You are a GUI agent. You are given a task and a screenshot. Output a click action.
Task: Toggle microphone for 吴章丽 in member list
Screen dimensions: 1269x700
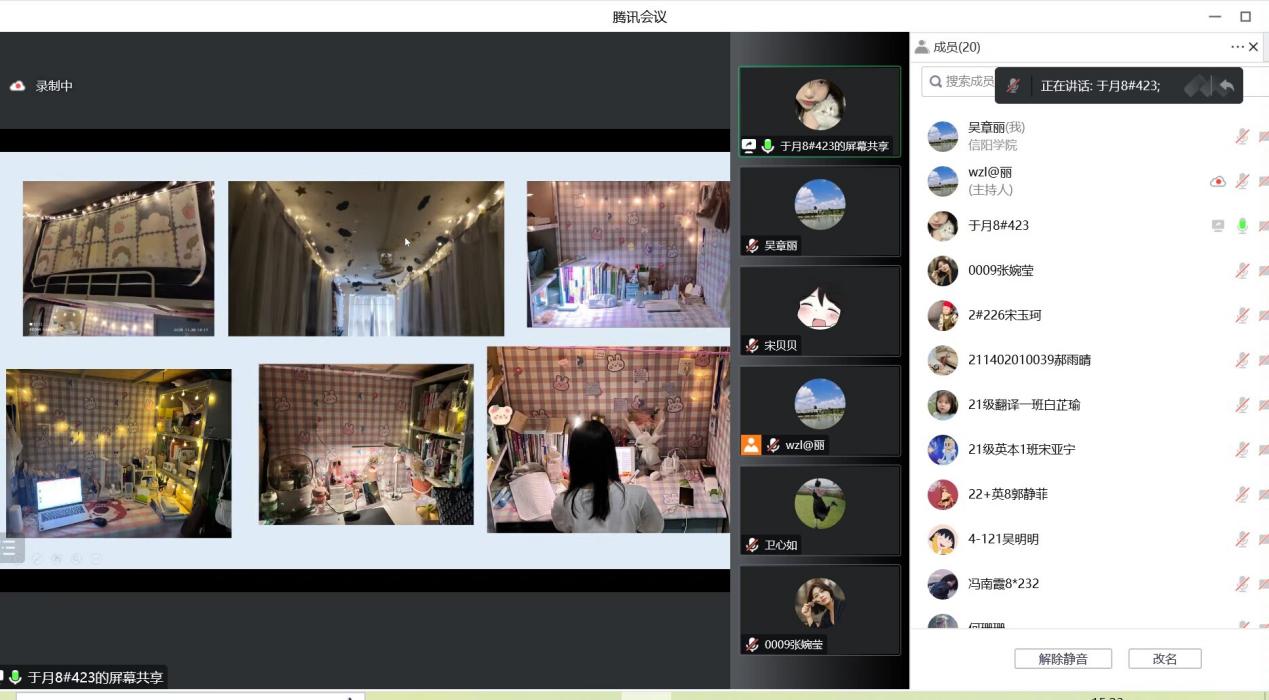[1242, 136]
